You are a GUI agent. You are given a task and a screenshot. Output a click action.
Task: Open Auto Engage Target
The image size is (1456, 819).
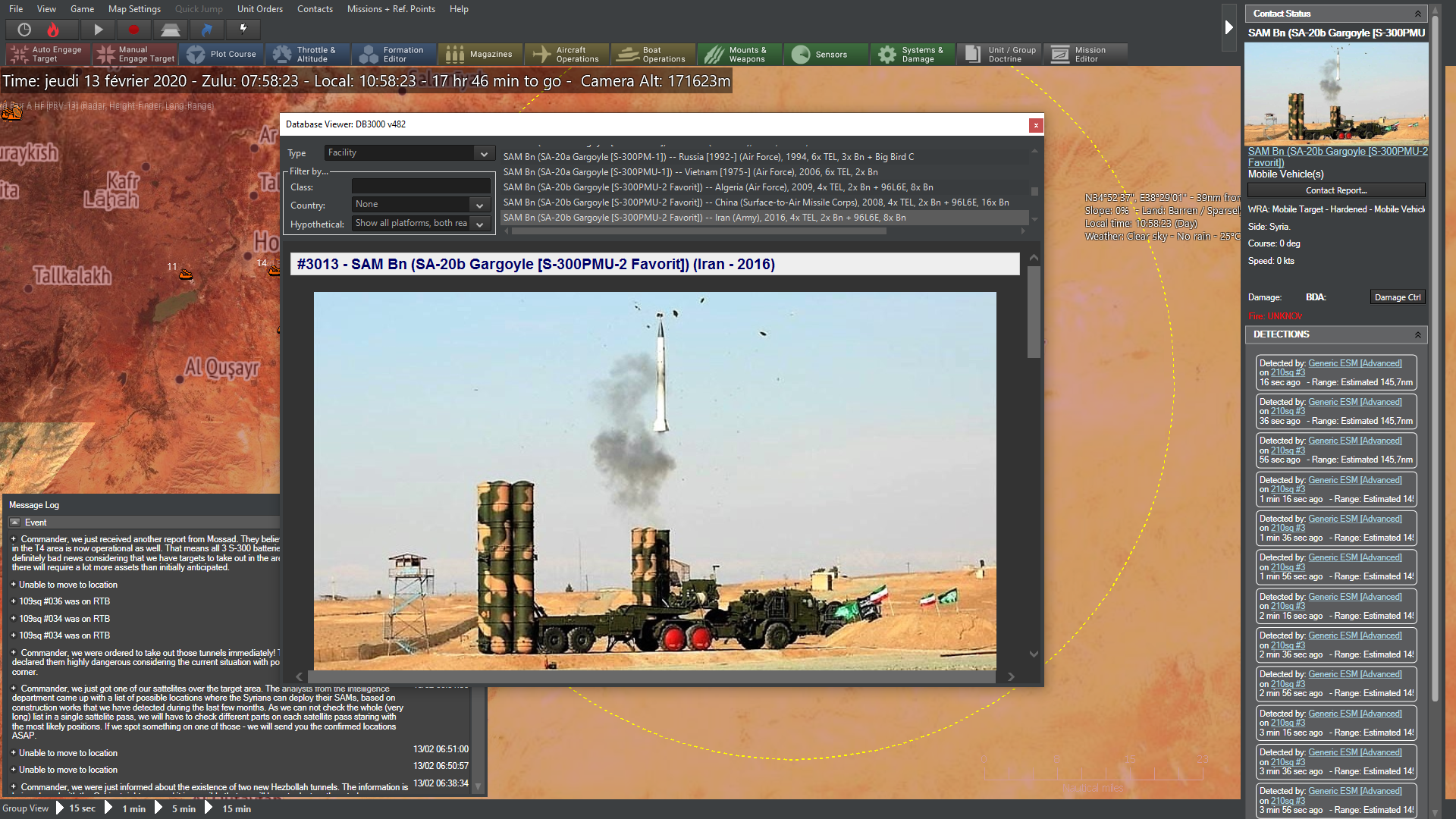click(x=49, y=54)
